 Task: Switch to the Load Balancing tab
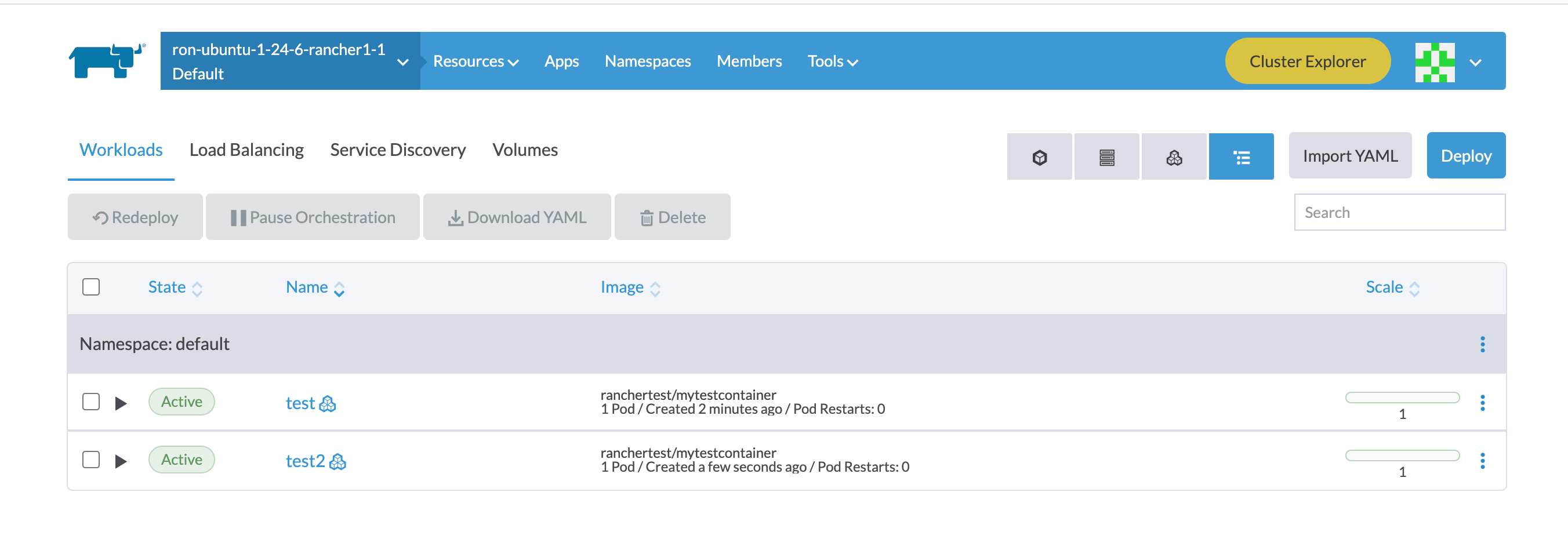246,150
